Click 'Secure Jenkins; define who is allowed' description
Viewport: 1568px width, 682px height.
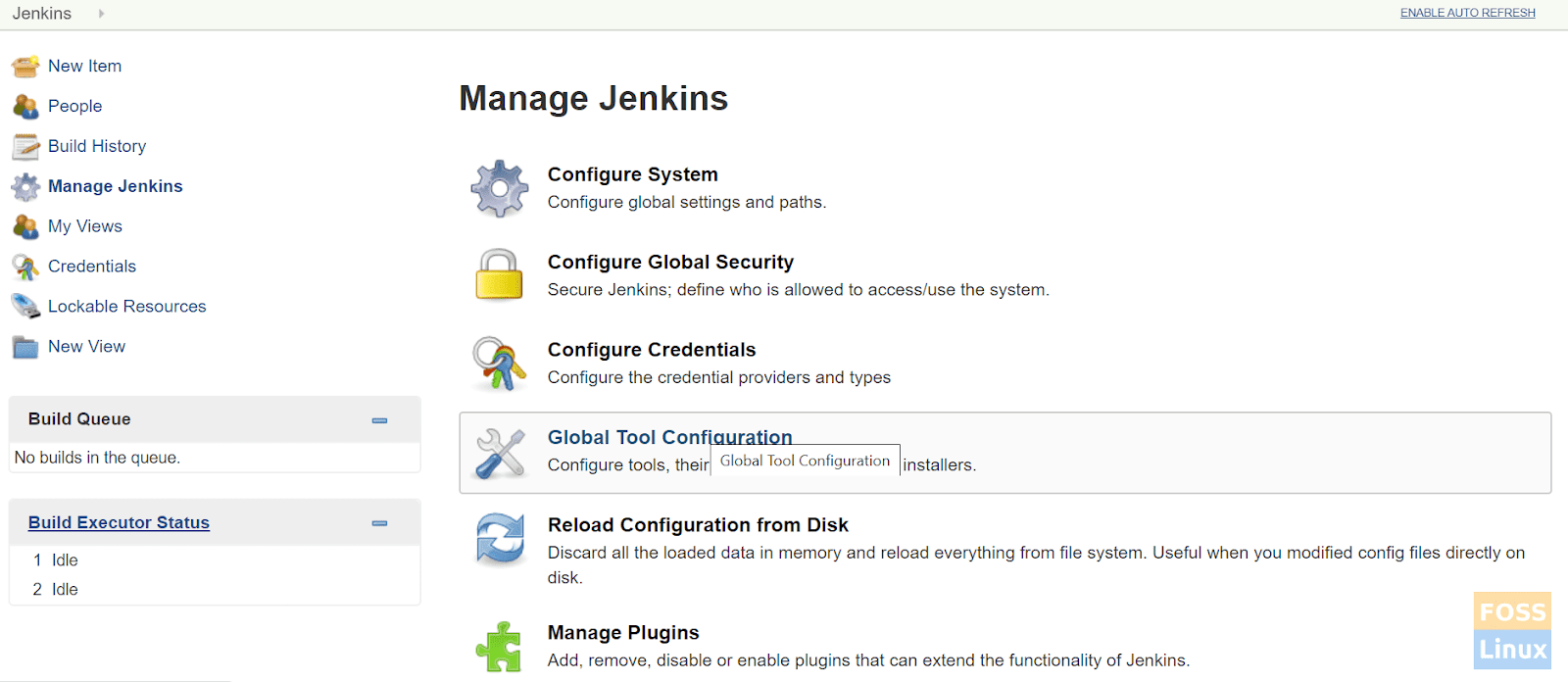click(798, 290)
